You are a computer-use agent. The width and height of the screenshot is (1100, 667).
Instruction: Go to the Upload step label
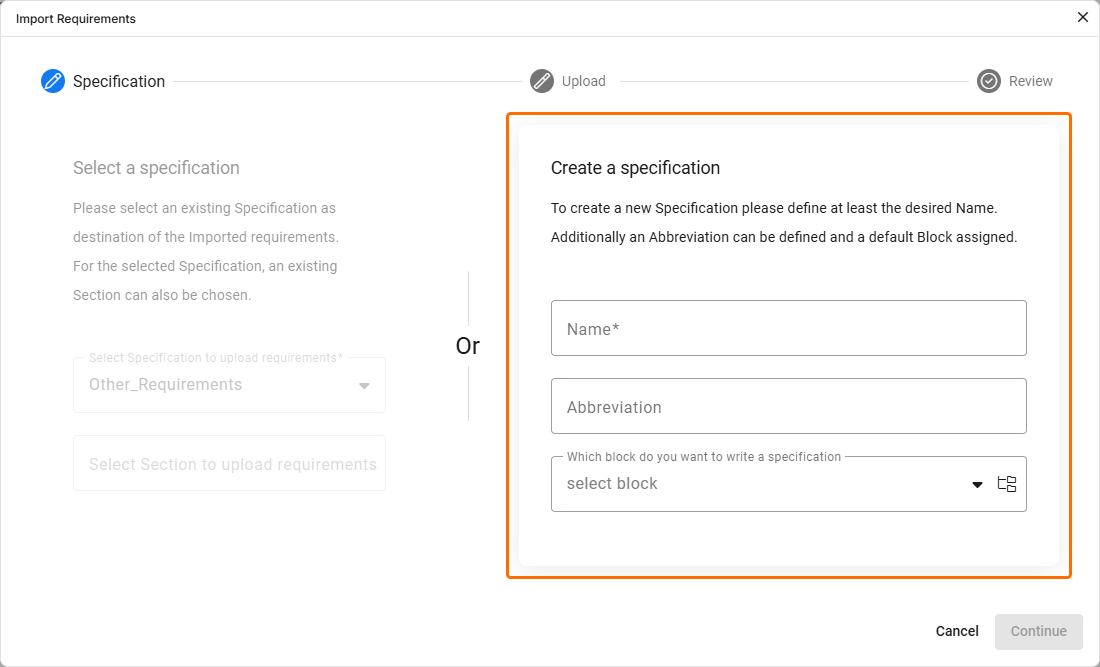584,81
